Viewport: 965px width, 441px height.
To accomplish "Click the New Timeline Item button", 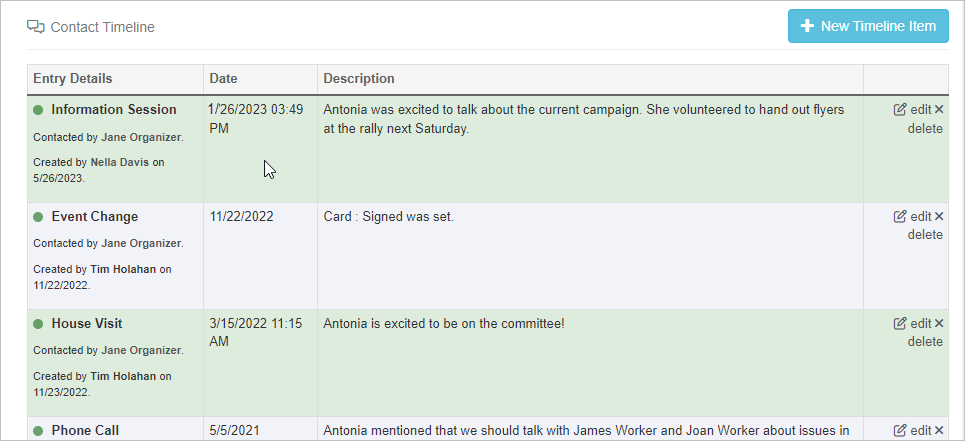I will (x=868, y=26).
